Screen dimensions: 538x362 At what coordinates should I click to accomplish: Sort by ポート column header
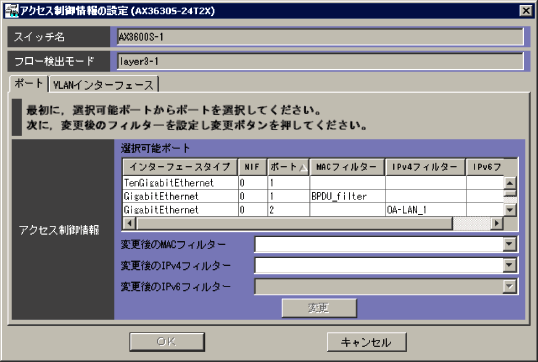288,167
